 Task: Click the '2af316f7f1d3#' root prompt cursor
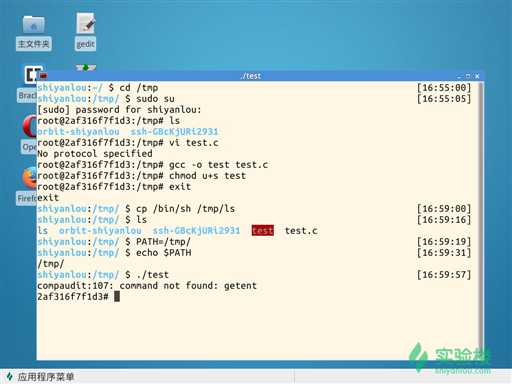pyautogui.click(x=117, y=296)
